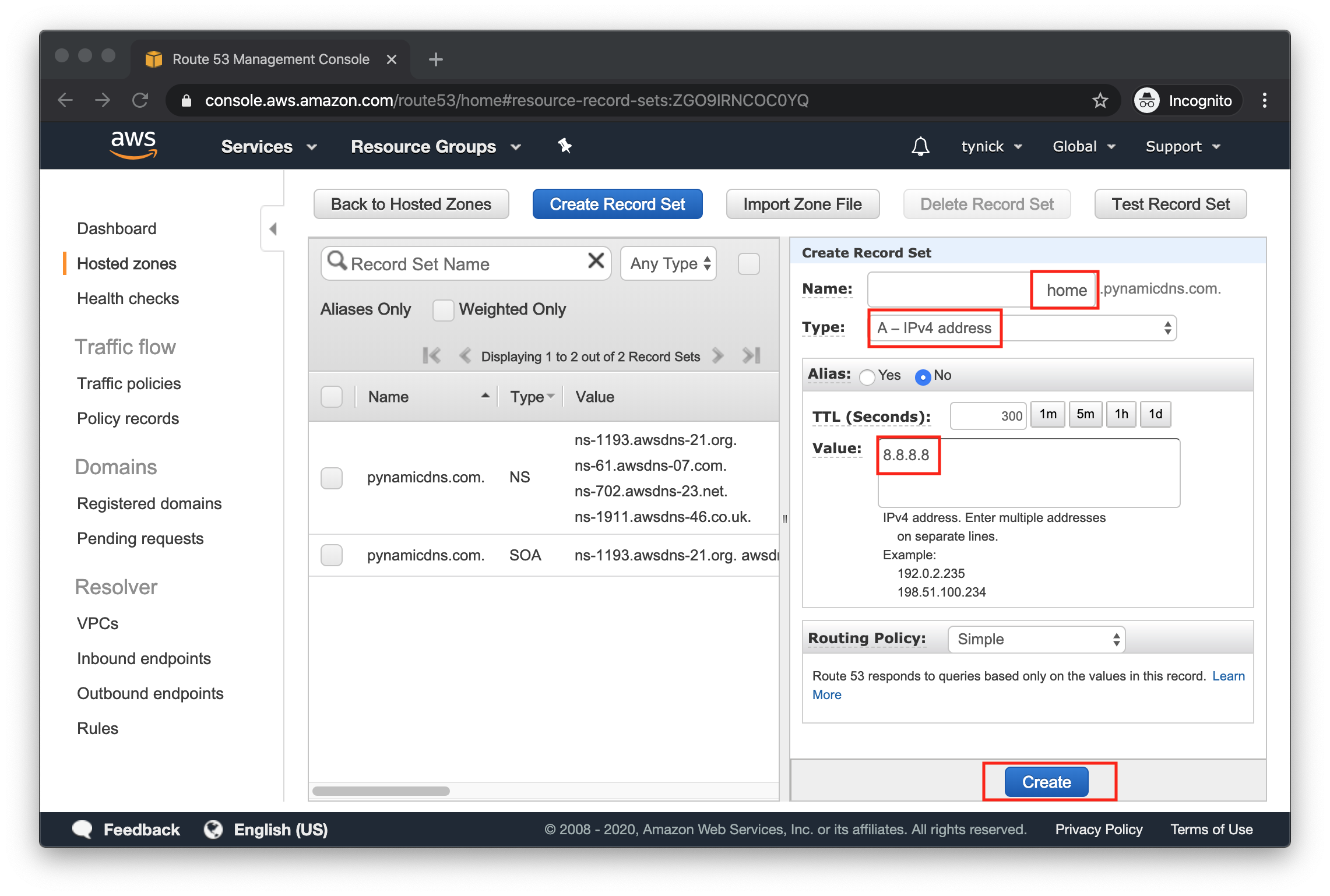Open Hosted zones in sidebar
The image size is (1330, 896).
coord(126,263)
